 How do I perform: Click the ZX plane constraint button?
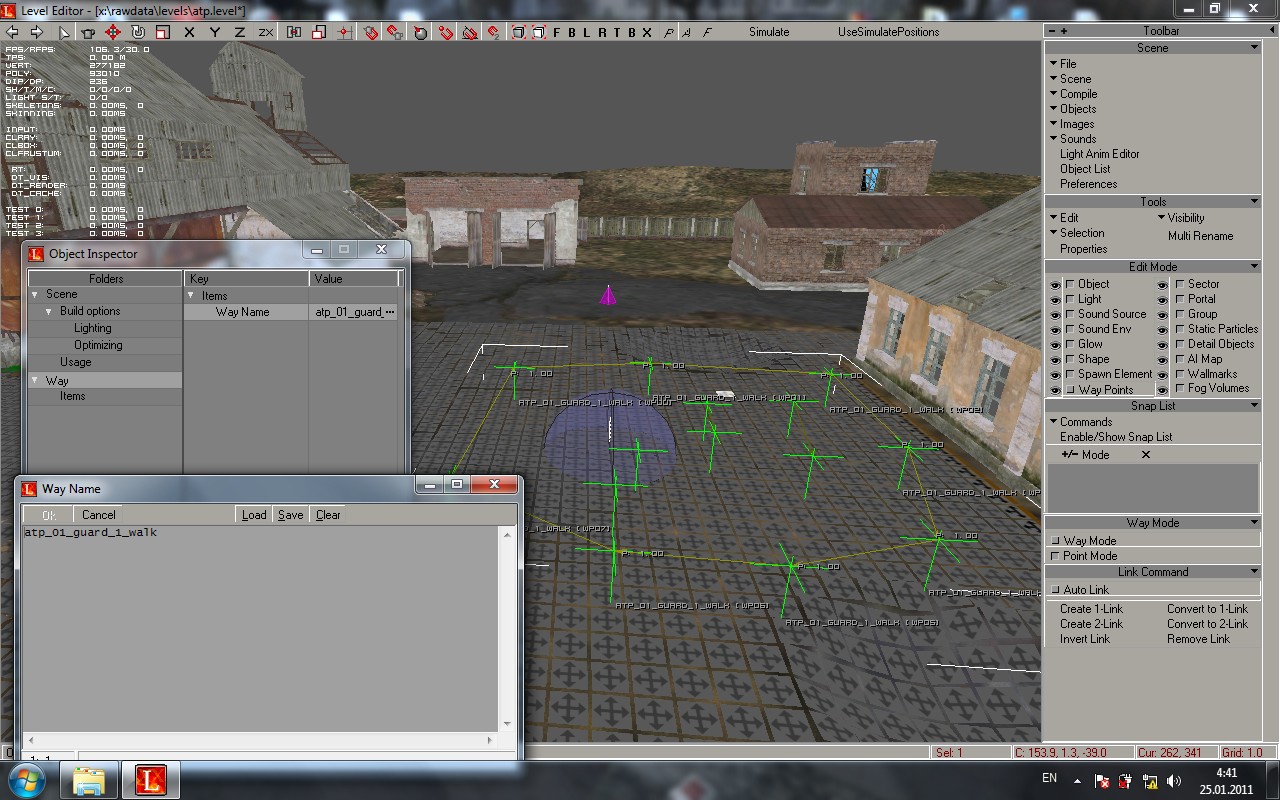266,32
